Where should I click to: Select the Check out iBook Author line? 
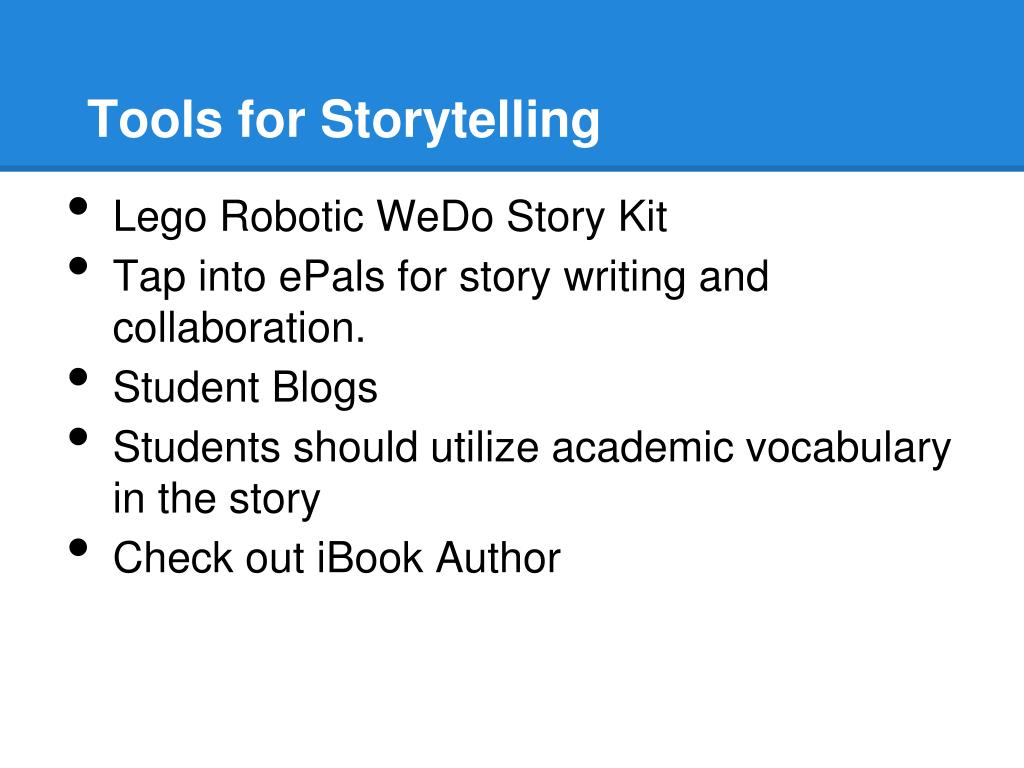(x=337, y=558)
